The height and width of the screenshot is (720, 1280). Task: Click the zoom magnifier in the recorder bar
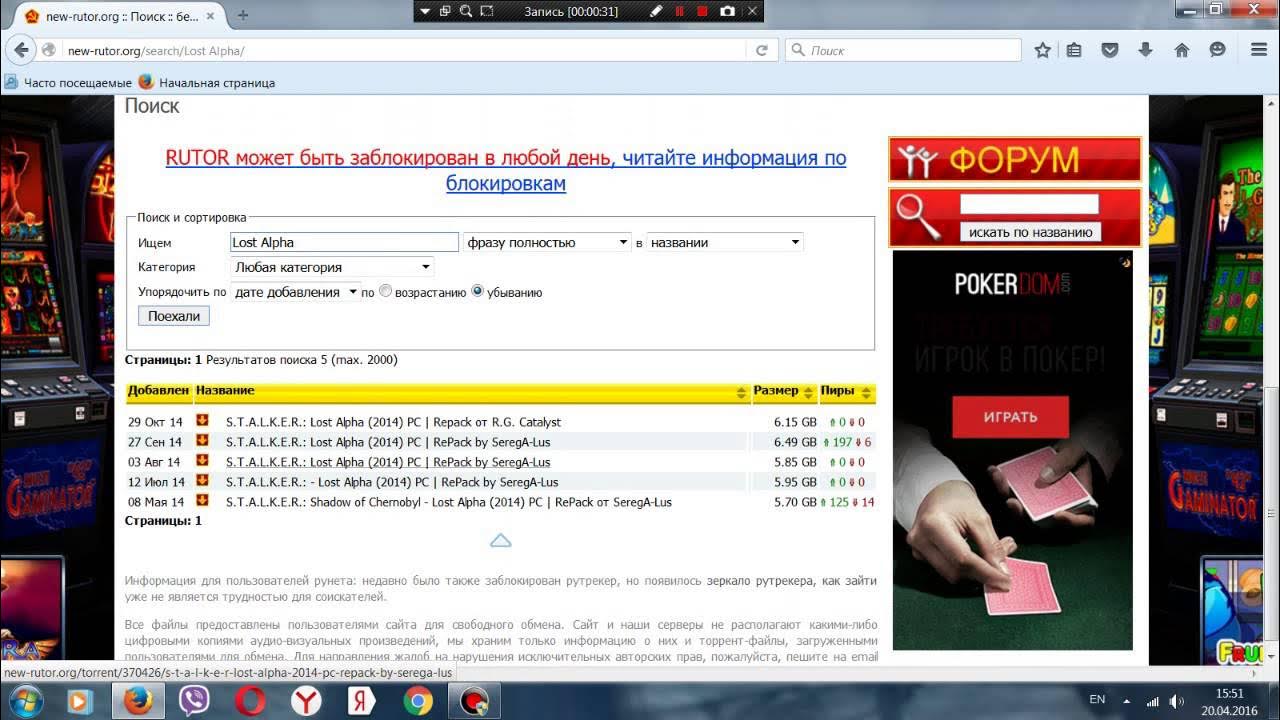point(466,11)
